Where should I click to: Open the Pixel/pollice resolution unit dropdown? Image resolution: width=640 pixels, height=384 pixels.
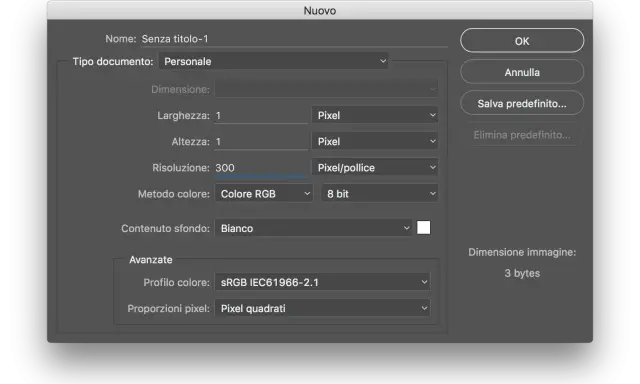pos(375,168)
